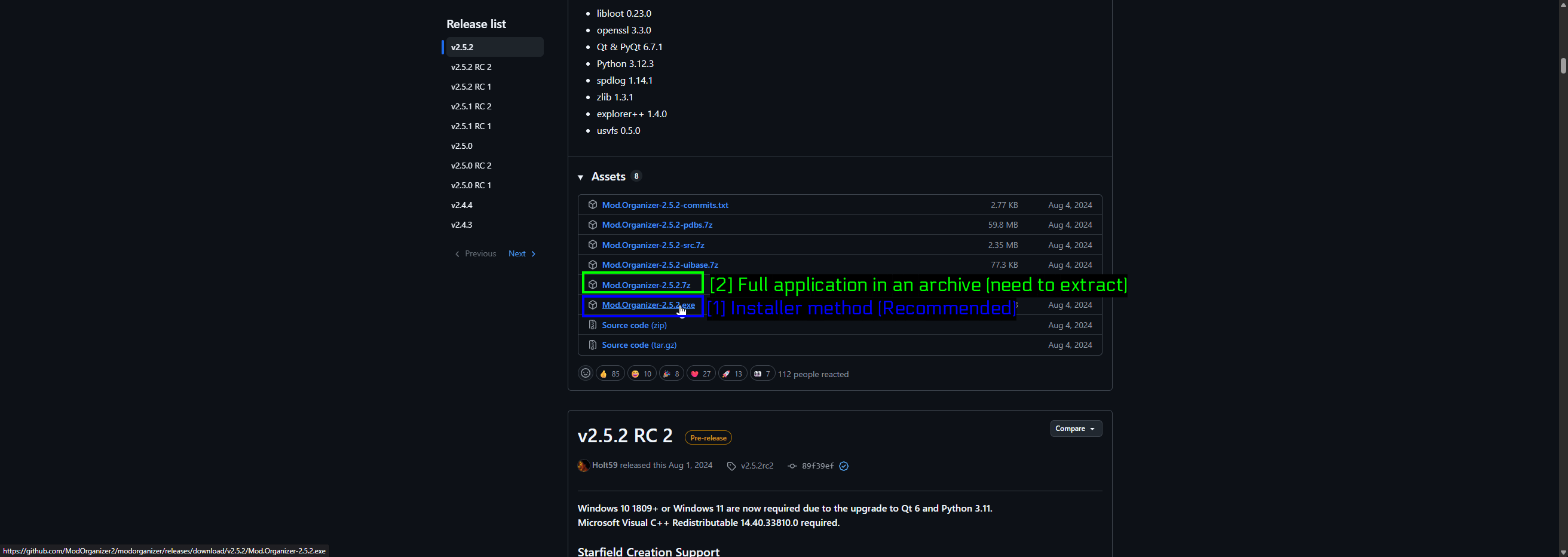Download Mod.Organizer-2.5.2-pdbs.7z
The height and width of the screenshot is (557, 1568).
pos(657,225)
